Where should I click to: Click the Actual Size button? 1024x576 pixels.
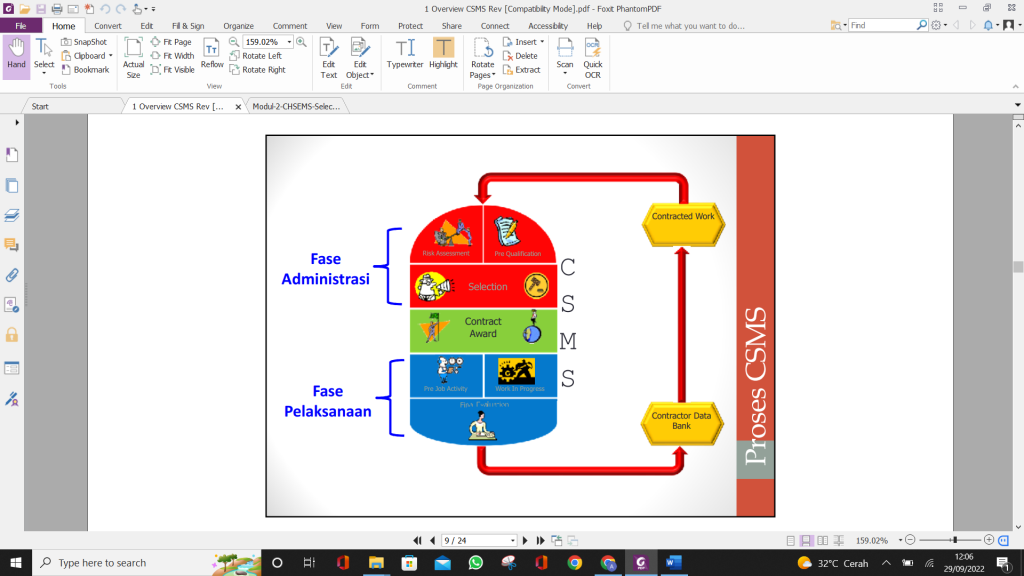[x=133, y=56]
